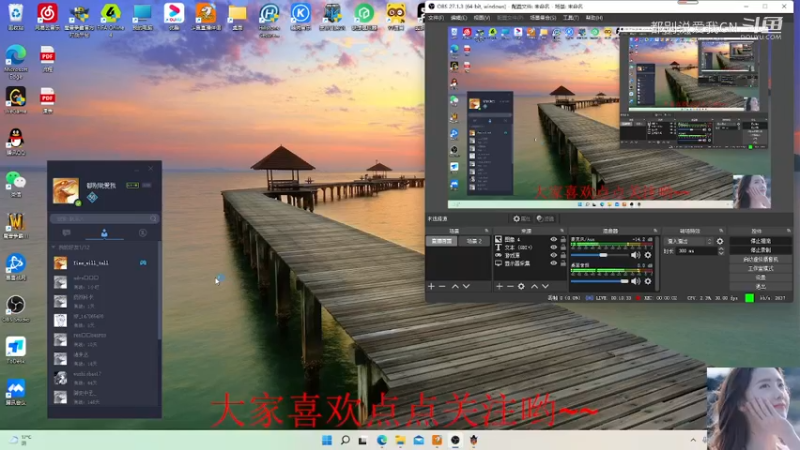
Task: Adjust 桌面音频 volume slider
Action: click(x=599, y=281)
